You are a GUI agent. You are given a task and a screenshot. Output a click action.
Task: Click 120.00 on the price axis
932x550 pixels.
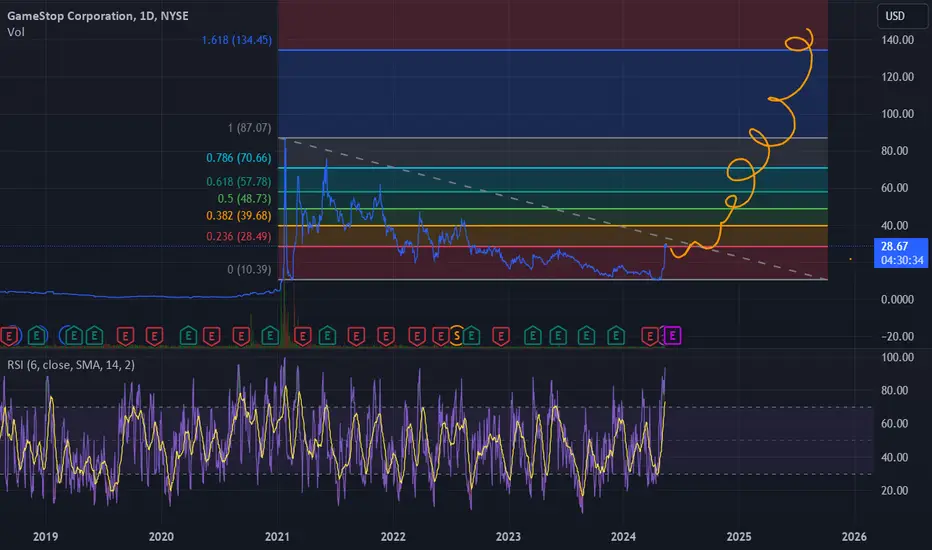tap(898, 77)
